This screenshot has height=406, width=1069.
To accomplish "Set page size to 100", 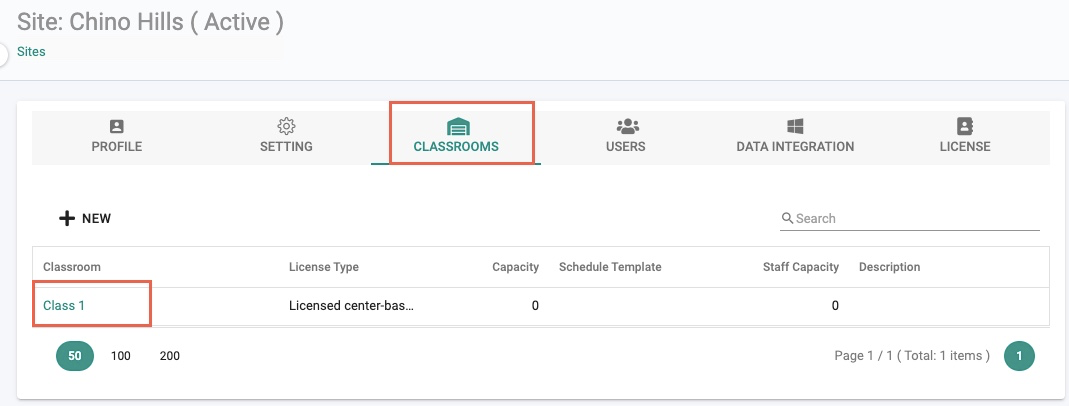I will (x=121, y=356).
